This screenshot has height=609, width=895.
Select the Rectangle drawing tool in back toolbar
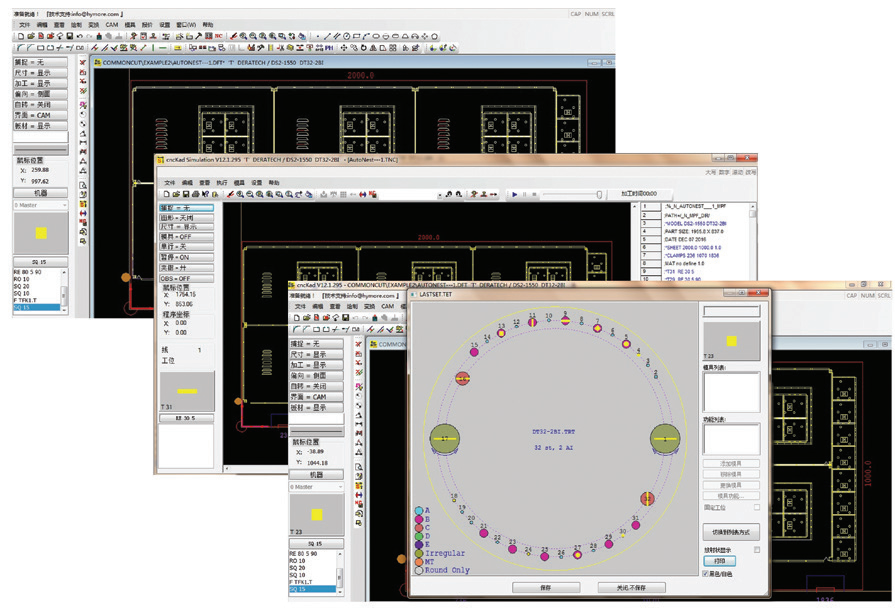coord(356,36)
